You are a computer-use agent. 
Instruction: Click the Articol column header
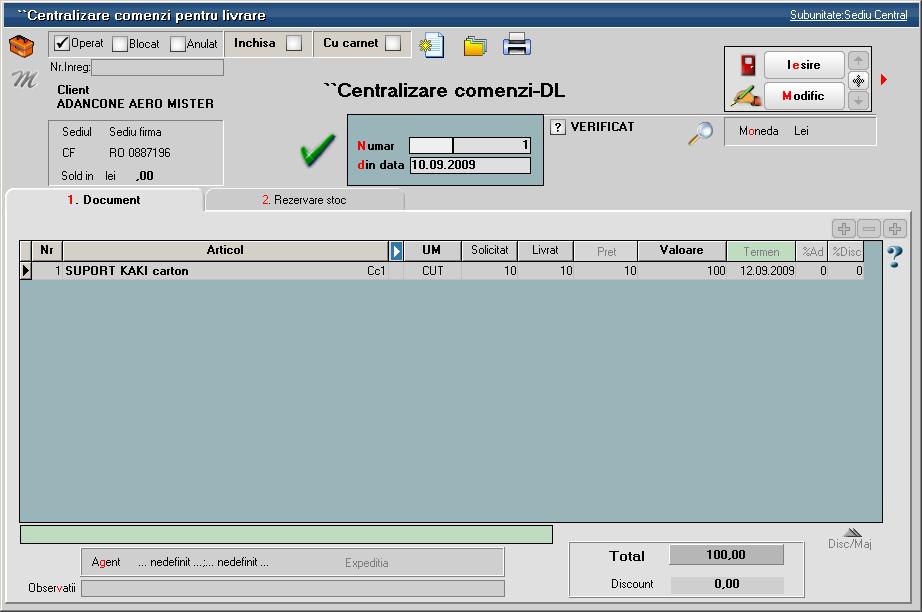[225, 250]
